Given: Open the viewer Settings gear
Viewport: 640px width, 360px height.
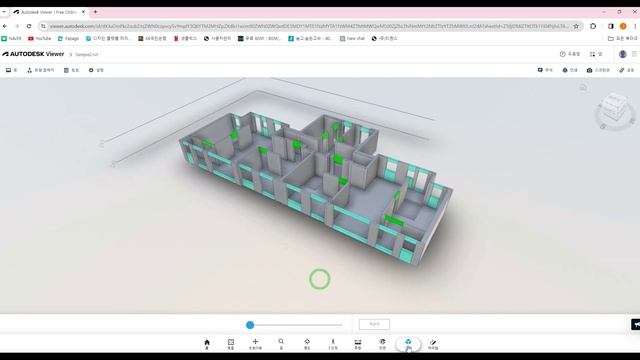Looking at the screenshot, I should tap(96, 70).
